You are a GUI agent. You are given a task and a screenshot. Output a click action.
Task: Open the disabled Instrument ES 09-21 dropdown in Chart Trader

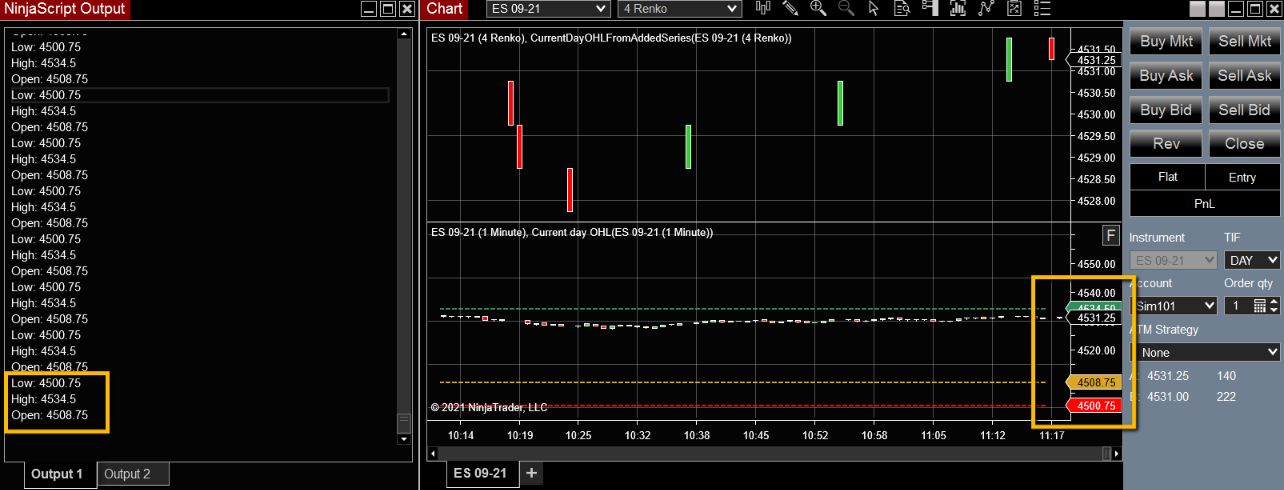1173,260
